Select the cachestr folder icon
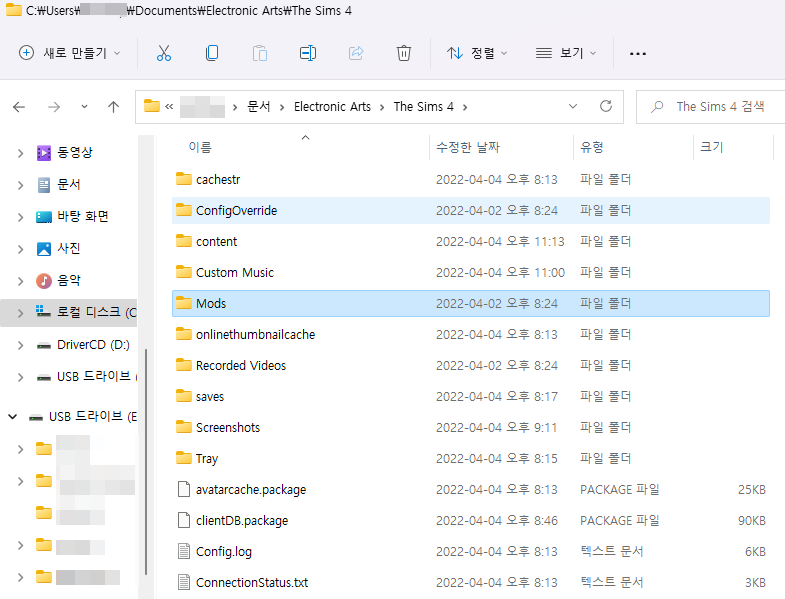 184,179
